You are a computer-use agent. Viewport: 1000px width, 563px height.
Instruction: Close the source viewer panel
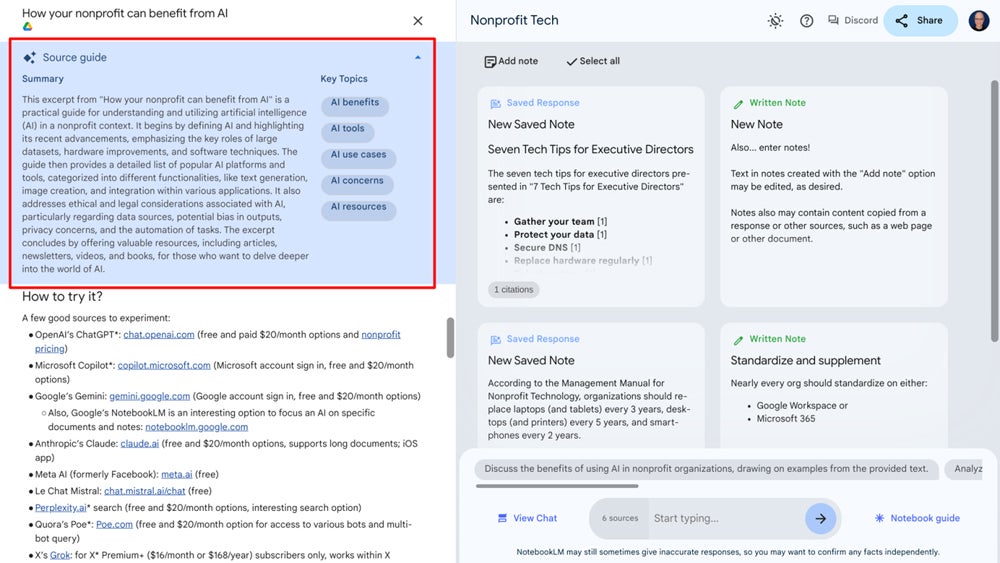pos(418,21)
